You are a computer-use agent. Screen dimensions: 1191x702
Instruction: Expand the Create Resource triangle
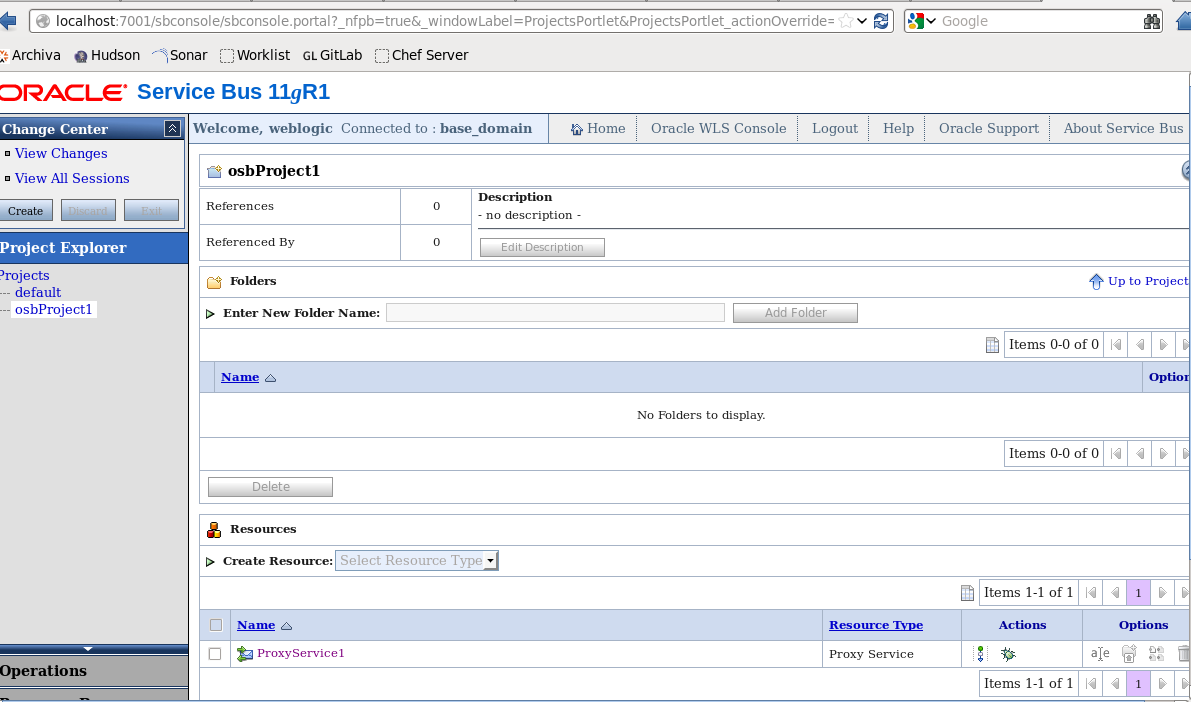click(x=210, y=562)
